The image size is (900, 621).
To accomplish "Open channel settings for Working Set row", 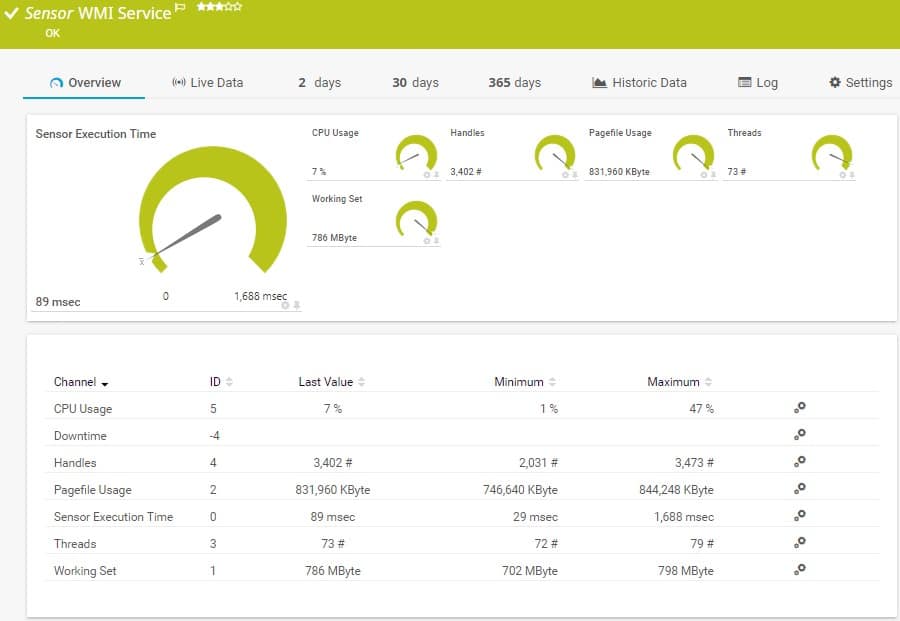I will pos(800,569).
